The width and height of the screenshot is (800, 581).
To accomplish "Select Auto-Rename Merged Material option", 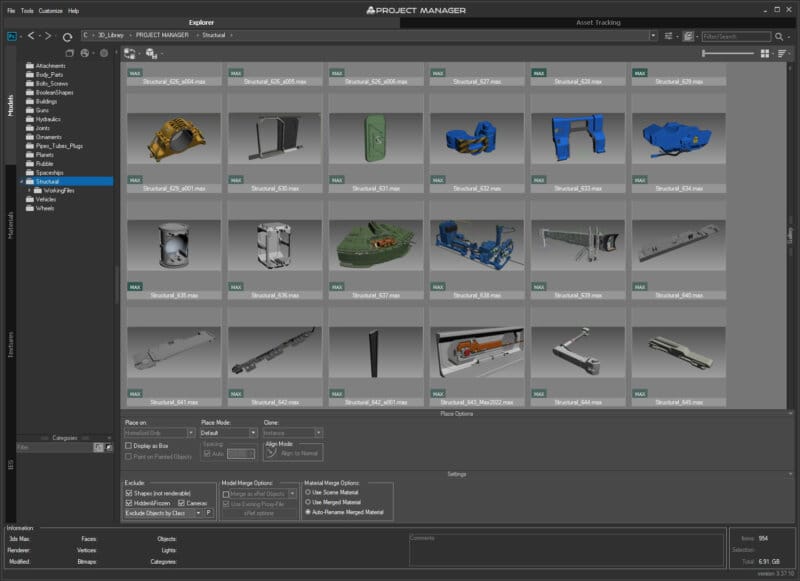I will 308,512.
